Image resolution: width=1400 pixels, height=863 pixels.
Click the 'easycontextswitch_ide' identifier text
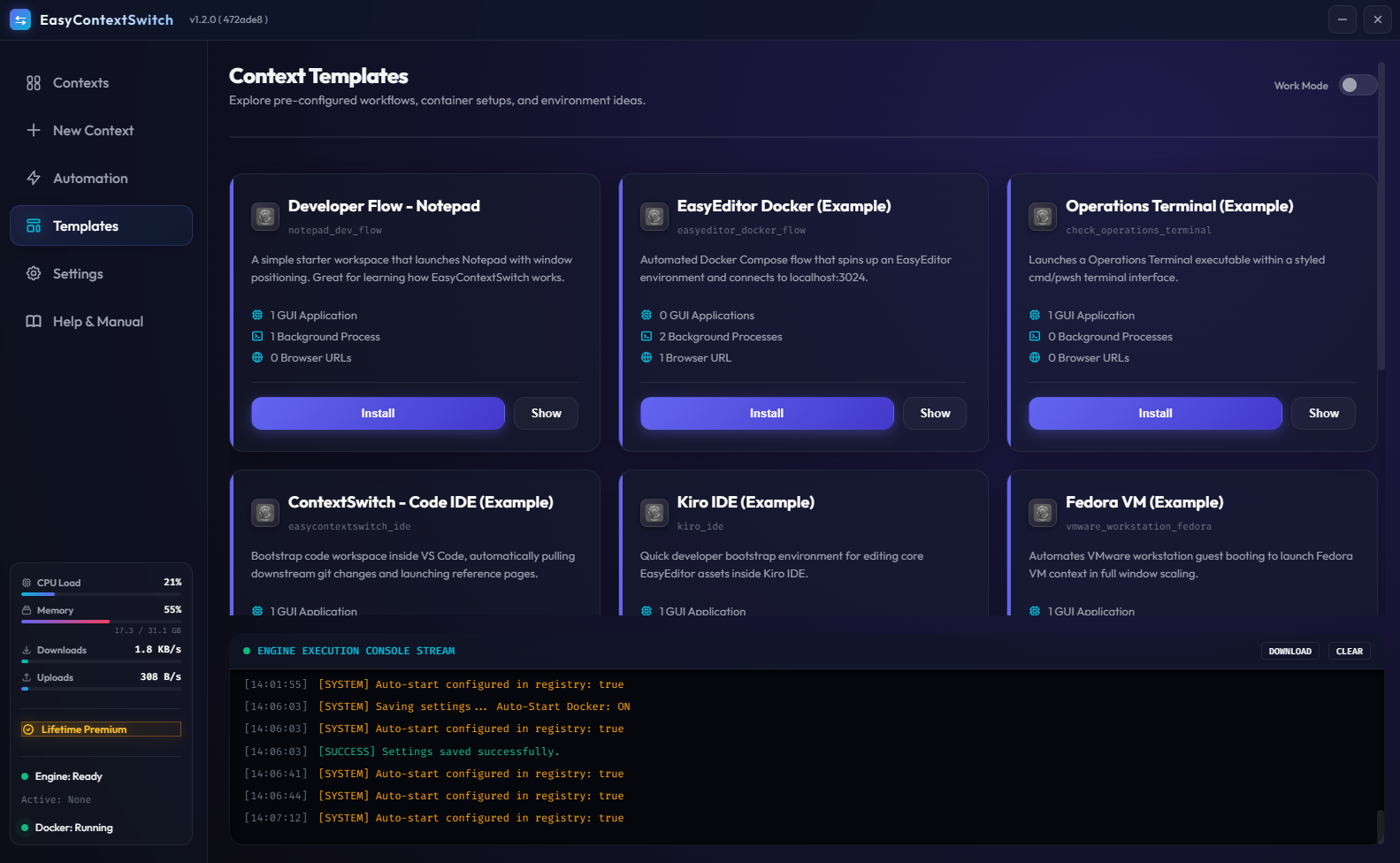tap(349, 527)
